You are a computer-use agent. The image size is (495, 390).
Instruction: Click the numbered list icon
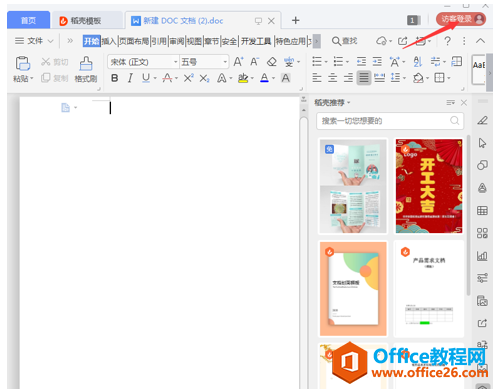338,61
